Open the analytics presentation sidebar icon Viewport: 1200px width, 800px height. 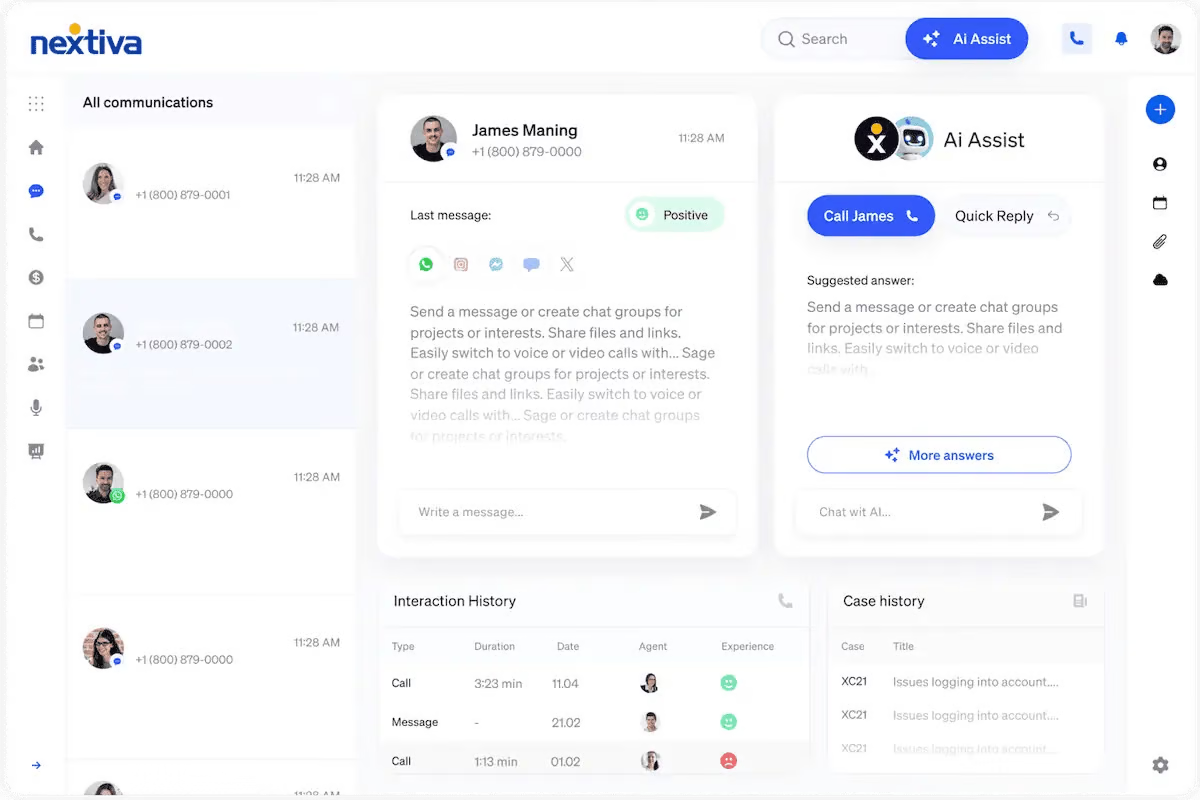[x=36, y=451]
